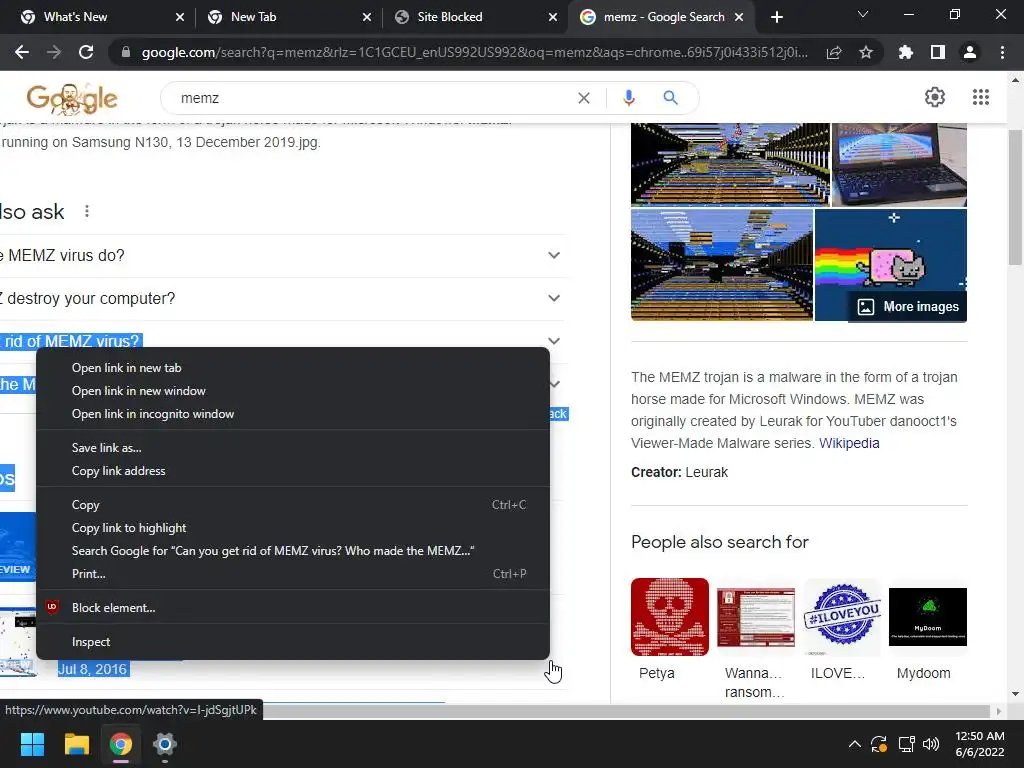Reload the current page

(x=86, y=52)
